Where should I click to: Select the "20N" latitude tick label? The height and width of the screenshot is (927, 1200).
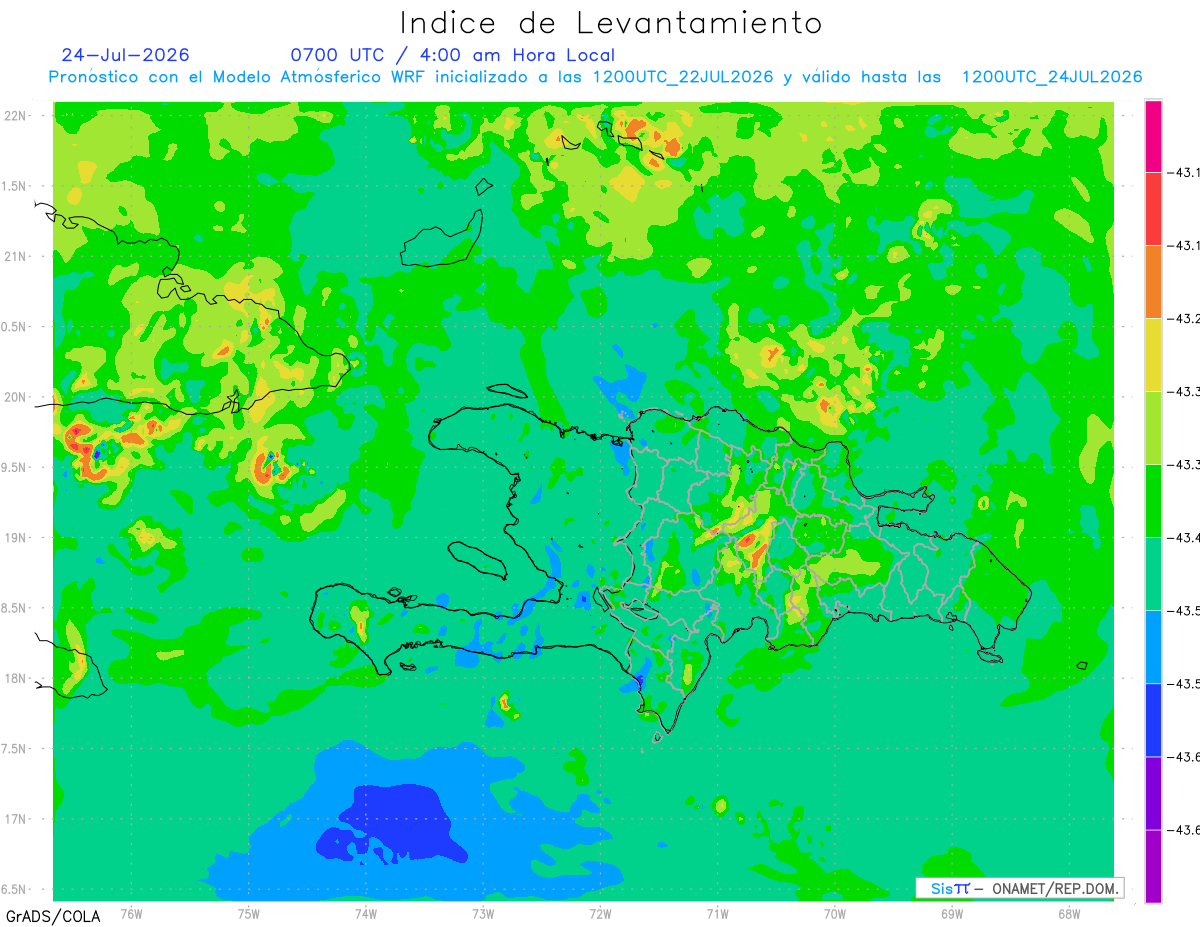(x=16, y=397)
